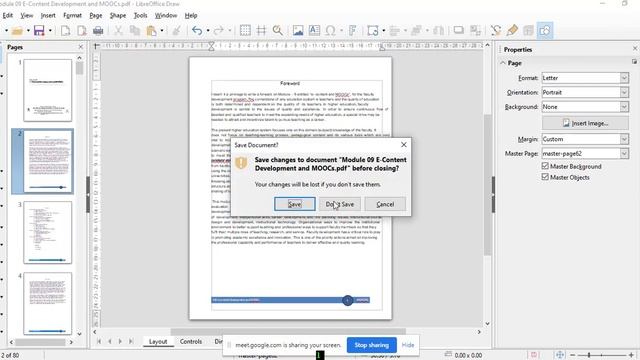
Task: Collapse the Page section in Properties
Action: pyautogui.click(x=503, y=63)
